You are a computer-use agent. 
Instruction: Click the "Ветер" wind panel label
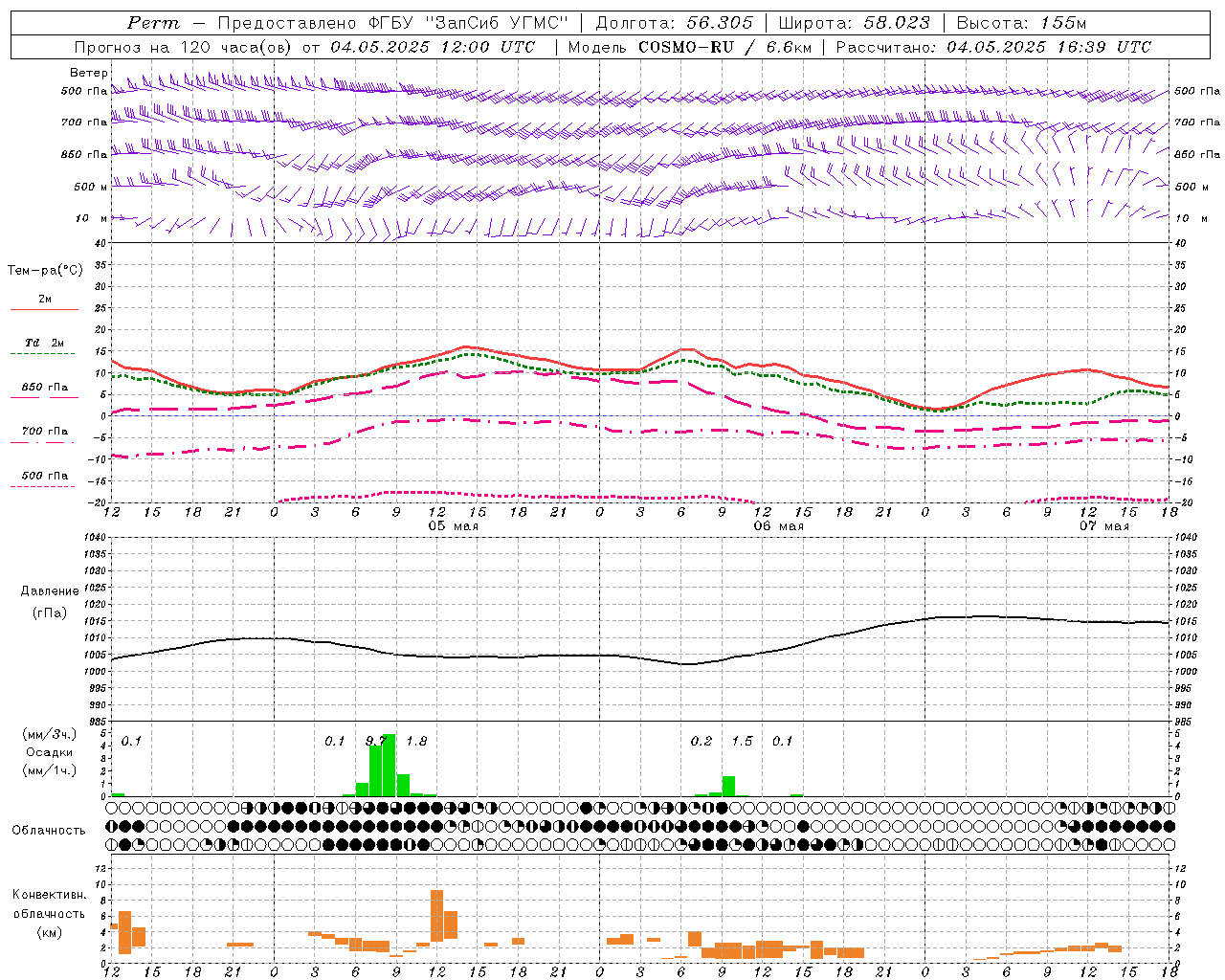coord(89,73)
